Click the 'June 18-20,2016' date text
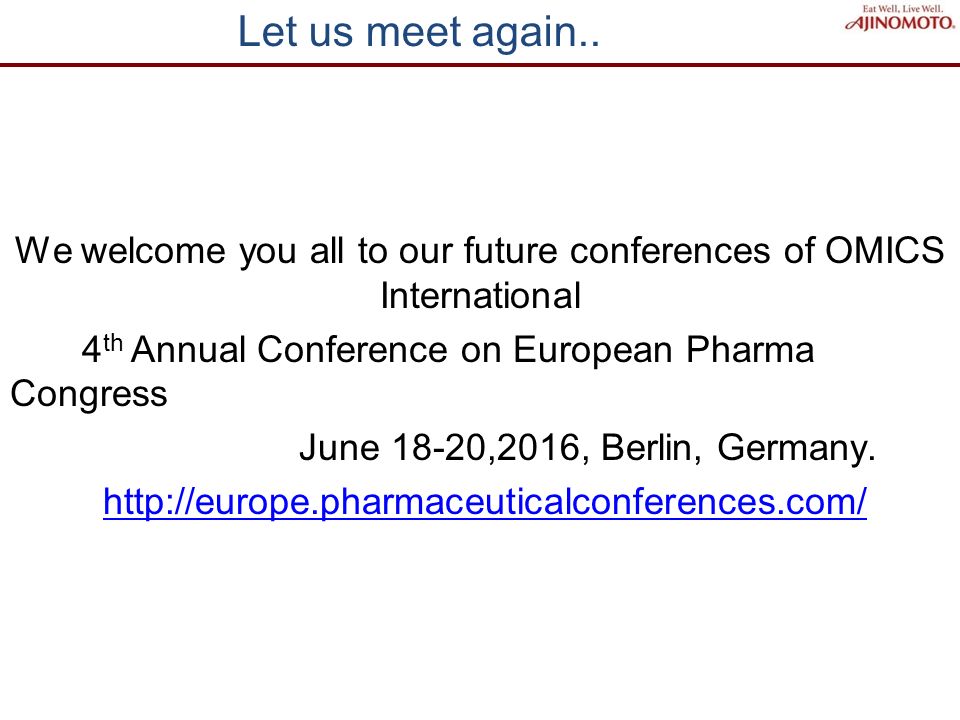The image size is (960, 720). pos(439,447)
